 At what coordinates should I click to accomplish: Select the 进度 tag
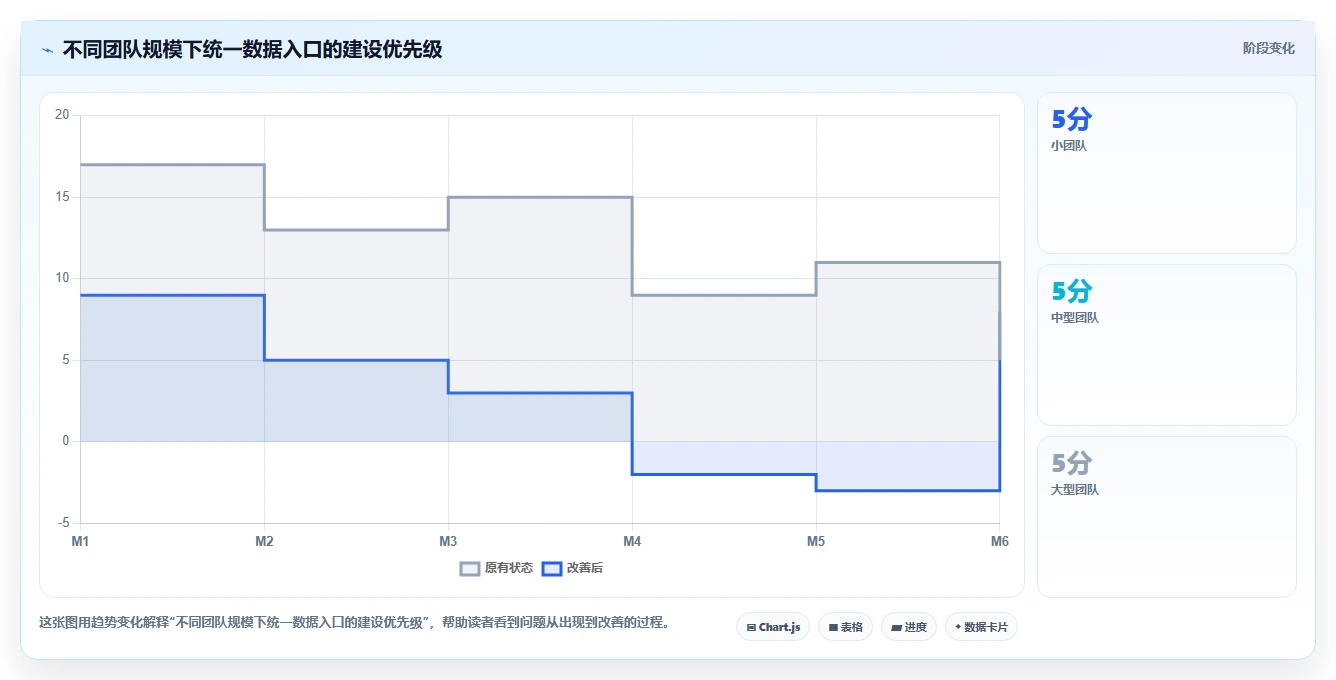point(909,627)
